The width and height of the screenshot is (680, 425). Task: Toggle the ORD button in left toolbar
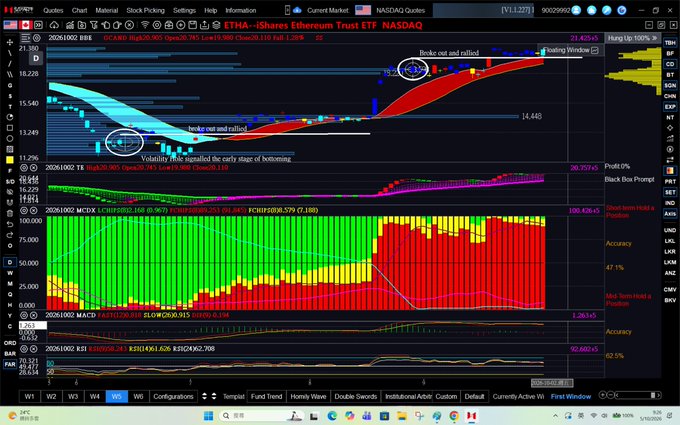click(10, 343)
